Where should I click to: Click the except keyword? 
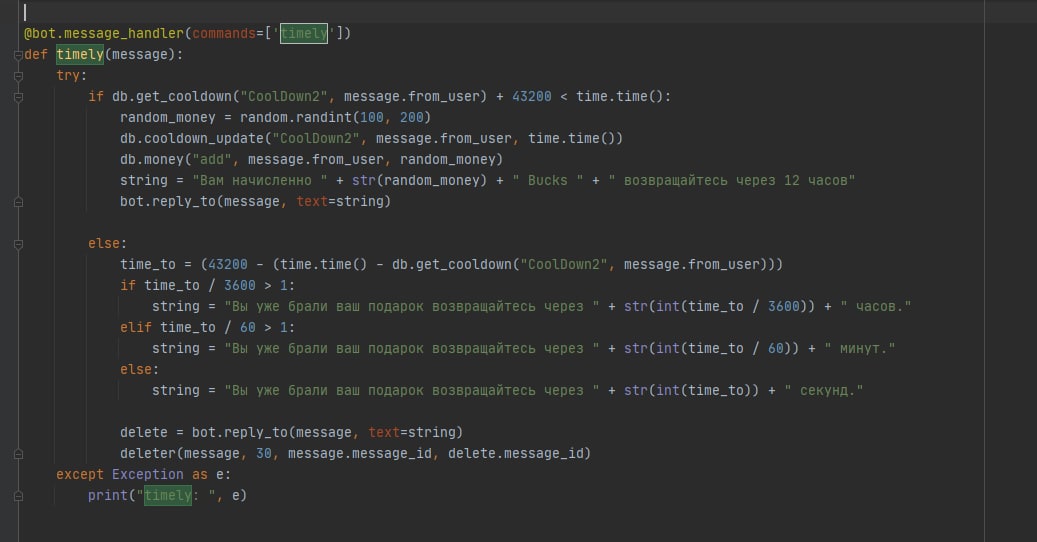(x=80, y=475)
